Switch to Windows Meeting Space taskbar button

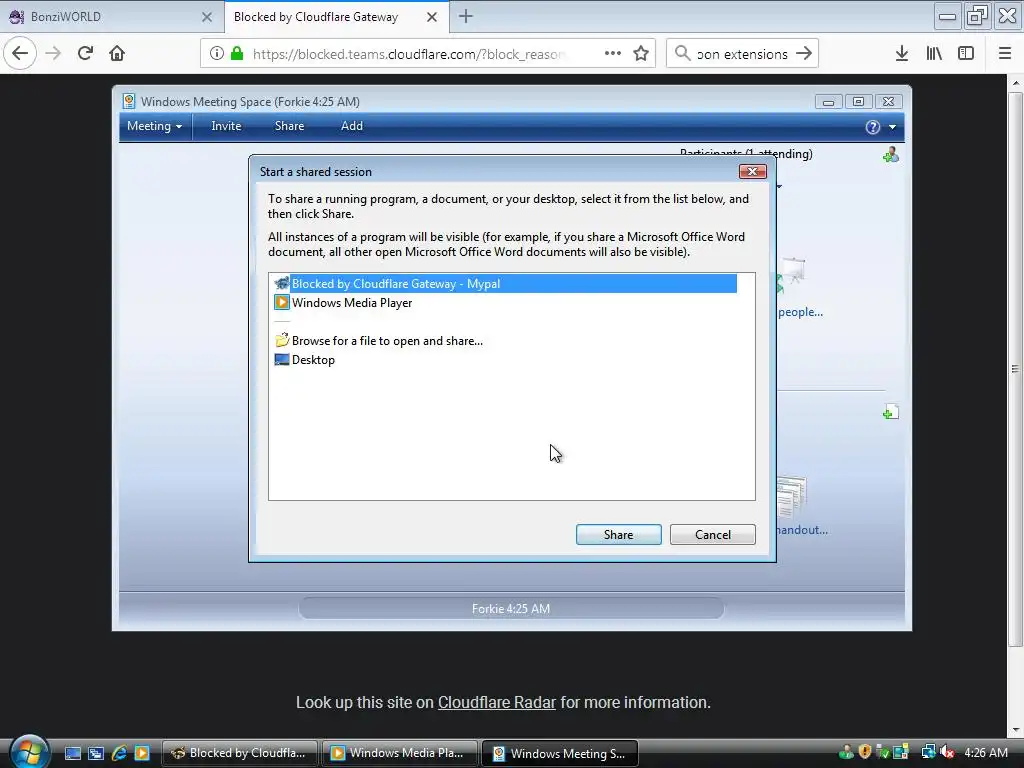pos(560,753)
